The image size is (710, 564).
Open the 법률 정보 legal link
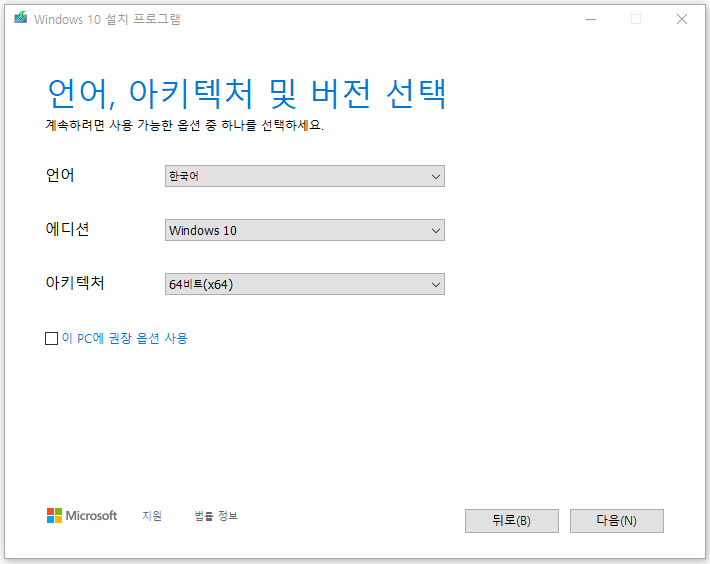point(216,516)
